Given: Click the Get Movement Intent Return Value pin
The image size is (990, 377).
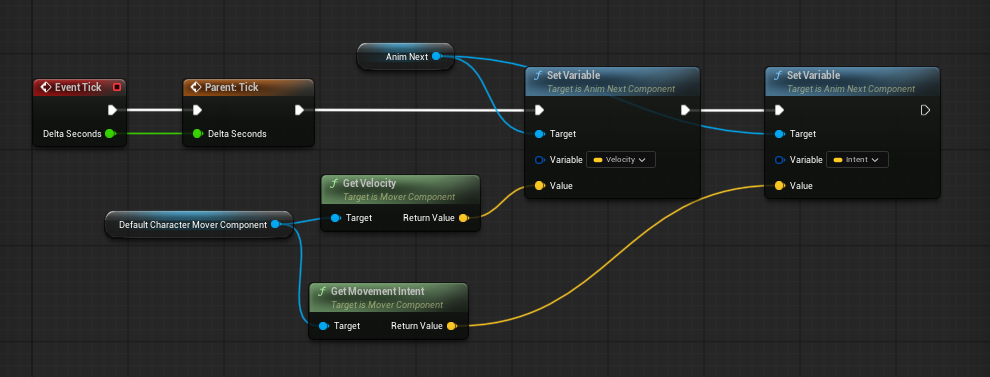Looking at the screenshot, I should [x=451, y=326].
